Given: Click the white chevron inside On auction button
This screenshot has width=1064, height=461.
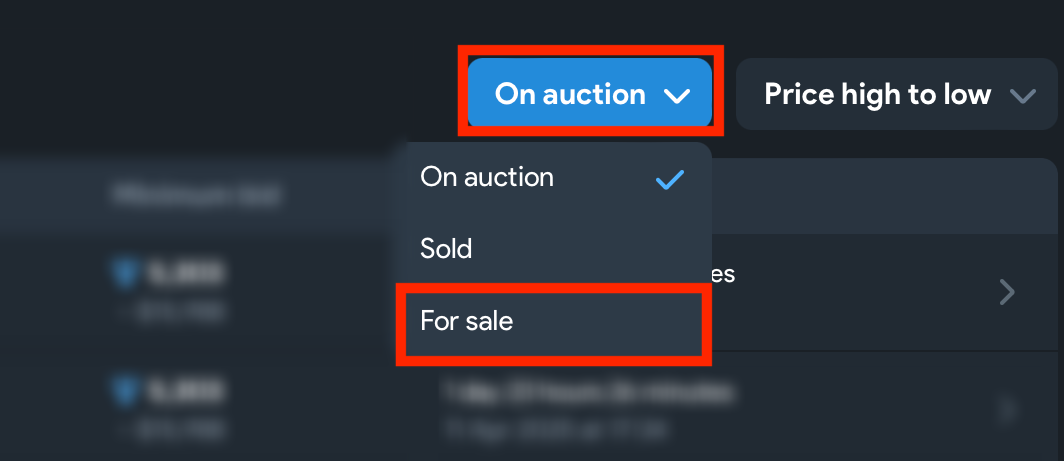Looking at the screenshot, I should (677, 96).
